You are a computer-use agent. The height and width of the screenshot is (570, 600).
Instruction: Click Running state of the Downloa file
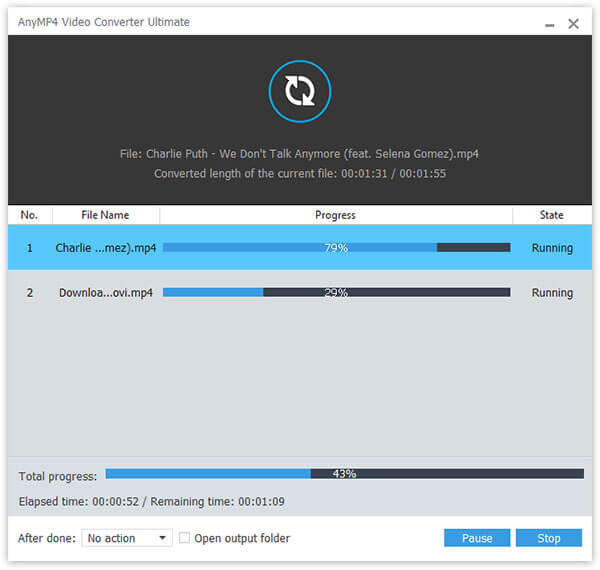552,293
